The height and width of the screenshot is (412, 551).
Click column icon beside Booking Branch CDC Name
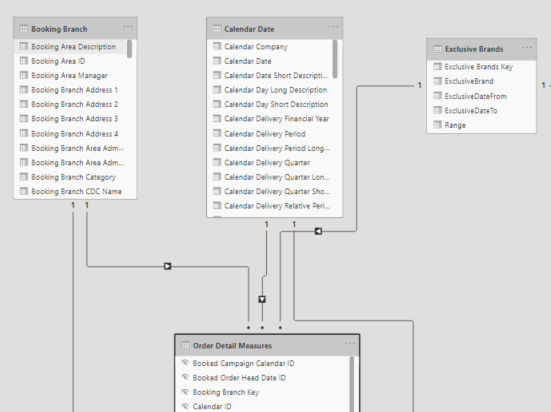pos(24,191)
